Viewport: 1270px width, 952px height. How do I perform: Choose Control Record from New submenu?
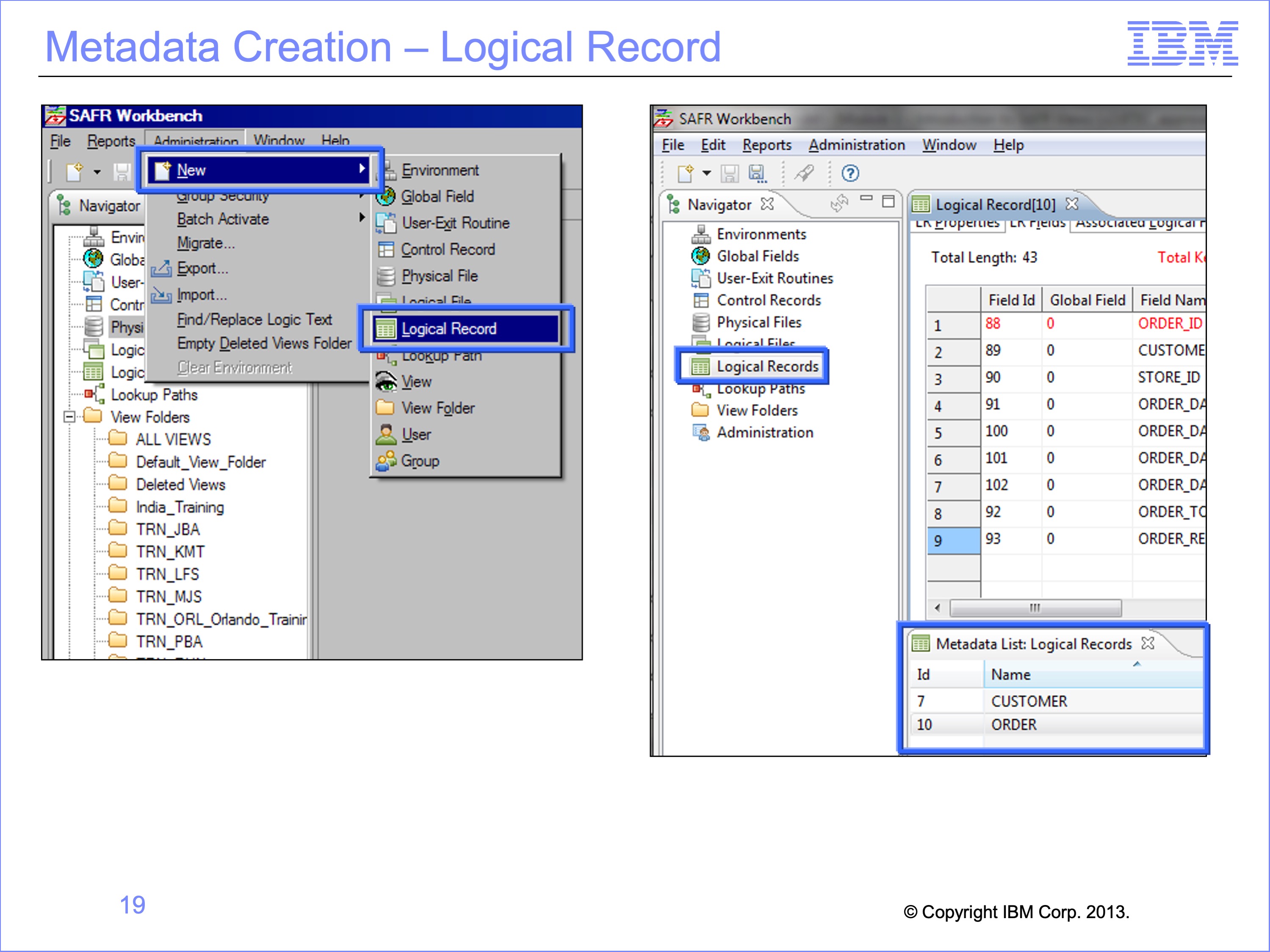(448, 250)
